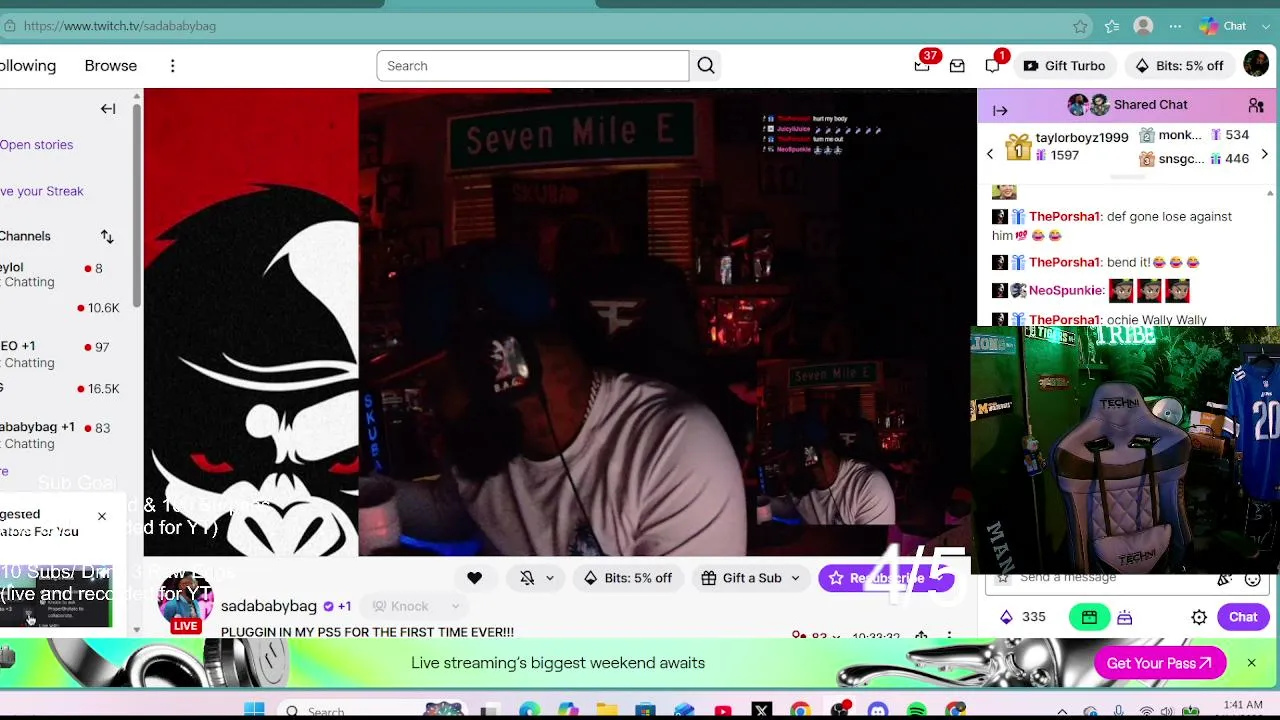Image resolution: width=1280 pixels, height=720 pixels.
Task: Click the search magnifier button
Action: click(706, 66)
